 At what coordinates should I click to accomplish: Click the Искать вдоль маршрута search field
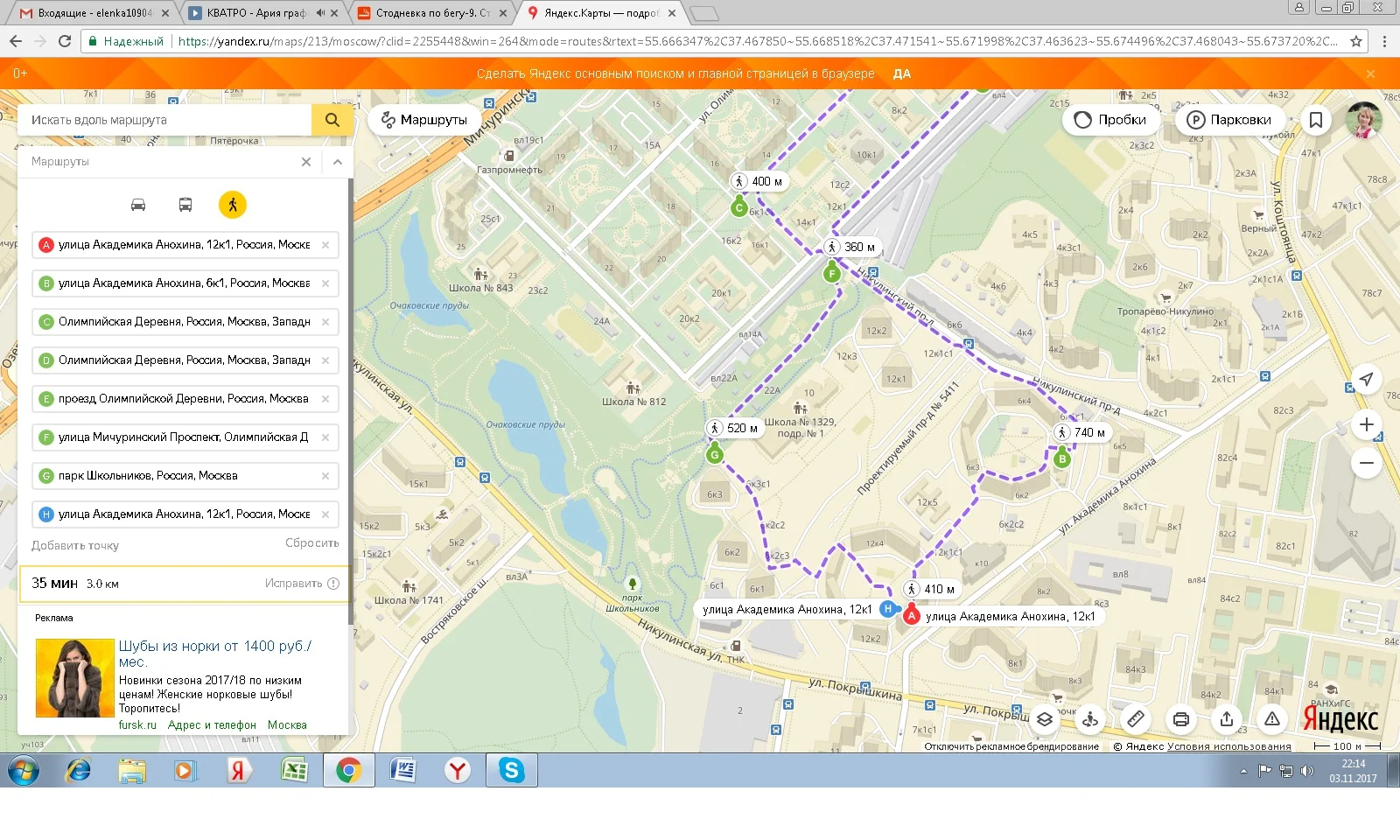coord(164,120)
